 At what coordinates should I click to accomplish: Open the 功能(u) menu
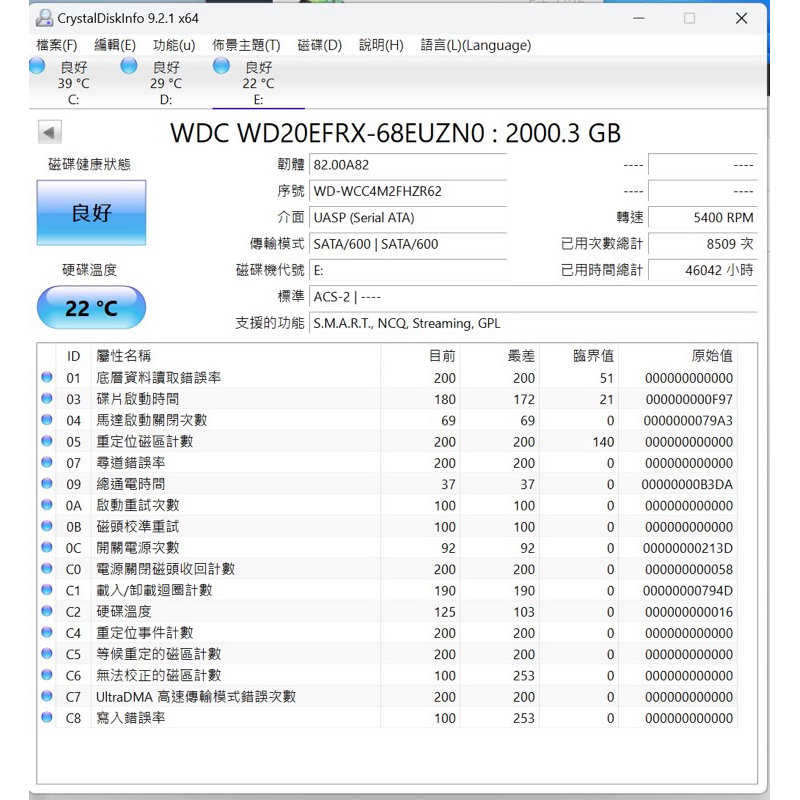click(173, 45)
